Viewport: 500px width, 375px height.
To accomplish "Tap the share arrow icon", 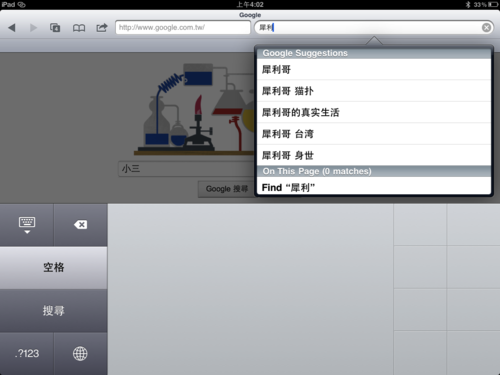I will [102, 28].
